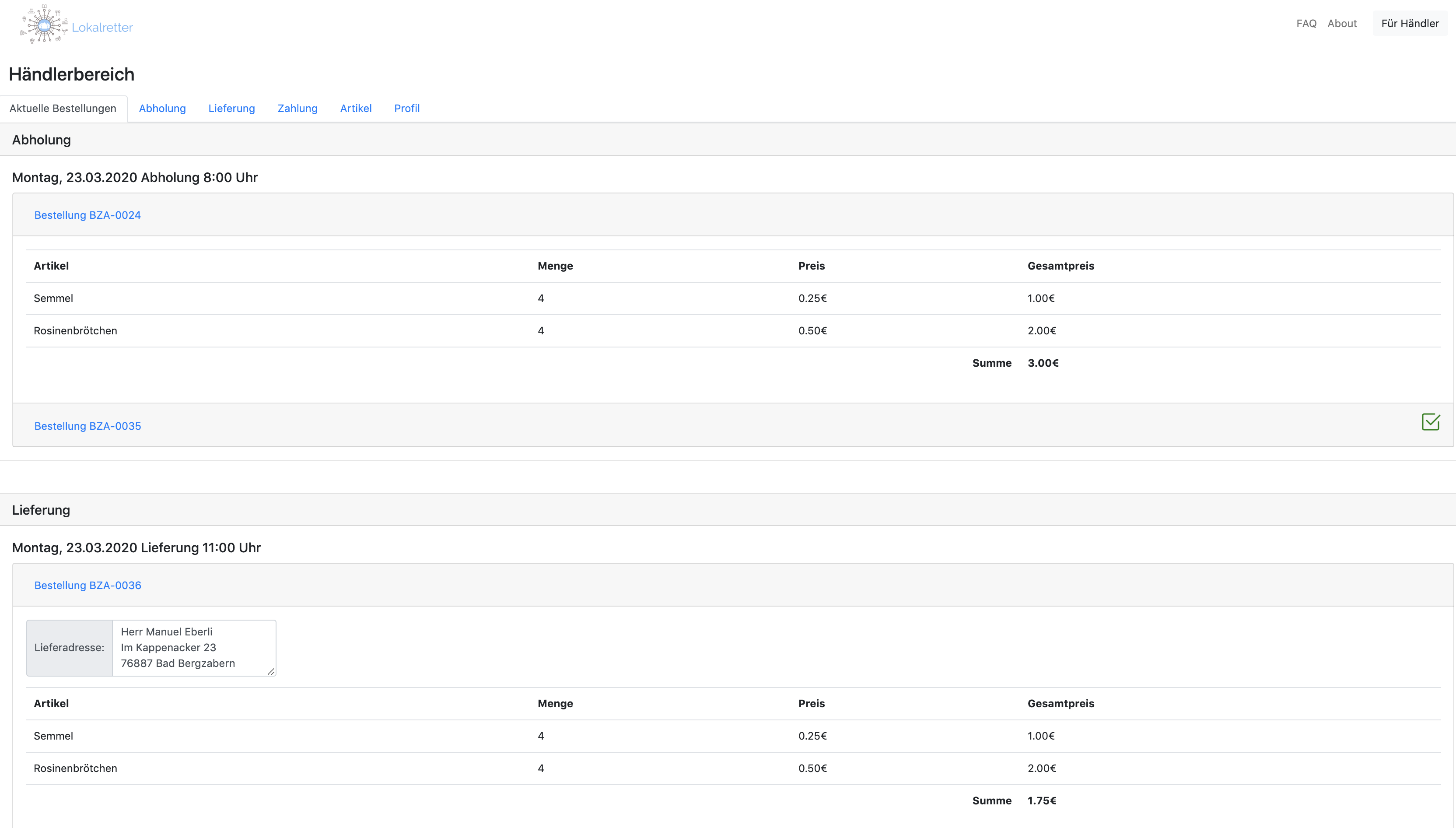Image resolution: width=1456 pixels, height=828 pixels.
Task: Open the Zahlung tab
Action: coord(297,108)
